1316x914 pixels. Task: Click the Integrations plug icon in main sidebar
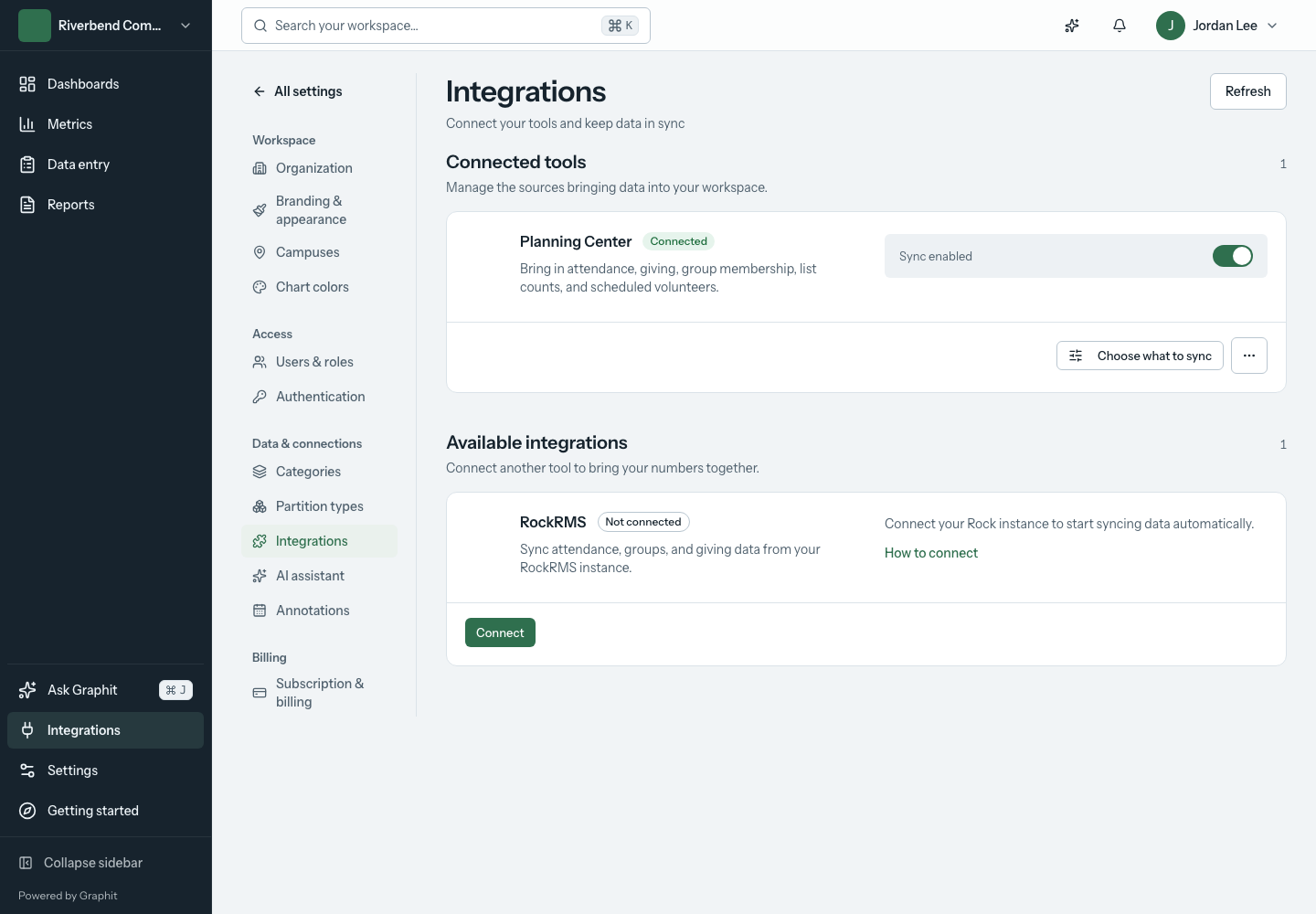click(27, 730)
